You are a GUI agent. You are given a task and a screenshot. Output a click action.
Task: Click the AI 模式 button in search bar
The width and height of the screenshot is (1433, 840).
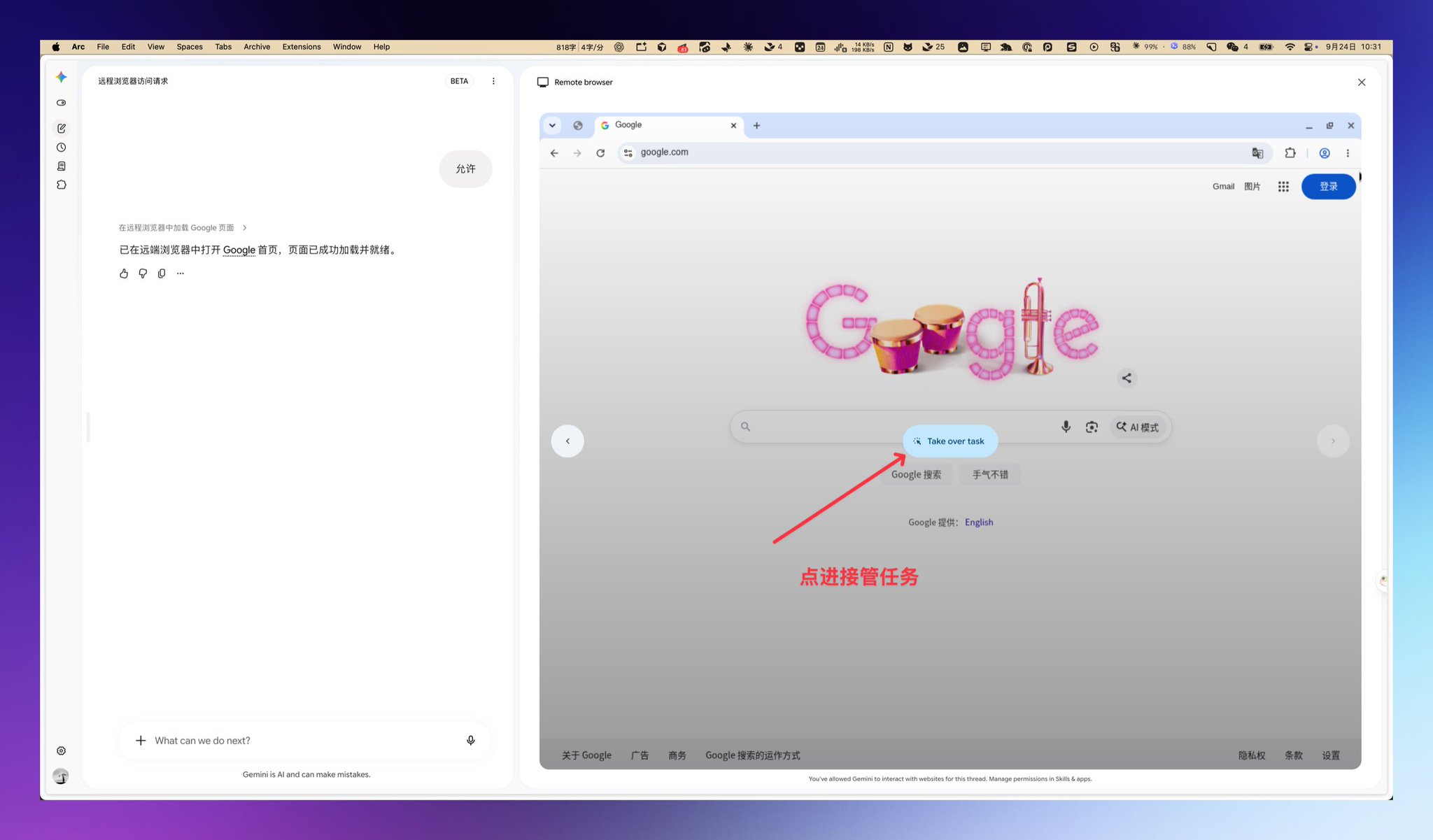click(x=1138, y=427)
